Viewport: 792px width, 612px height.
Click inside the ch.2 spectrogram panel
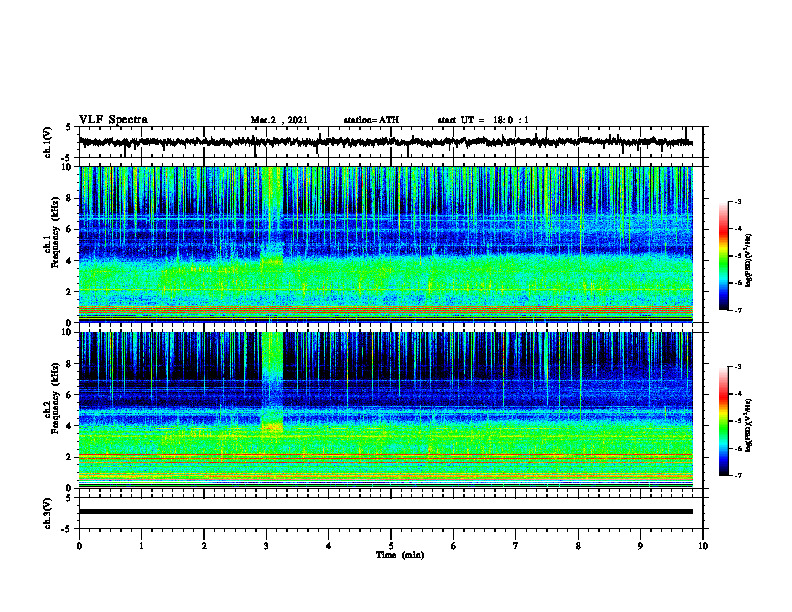(385, 410)
